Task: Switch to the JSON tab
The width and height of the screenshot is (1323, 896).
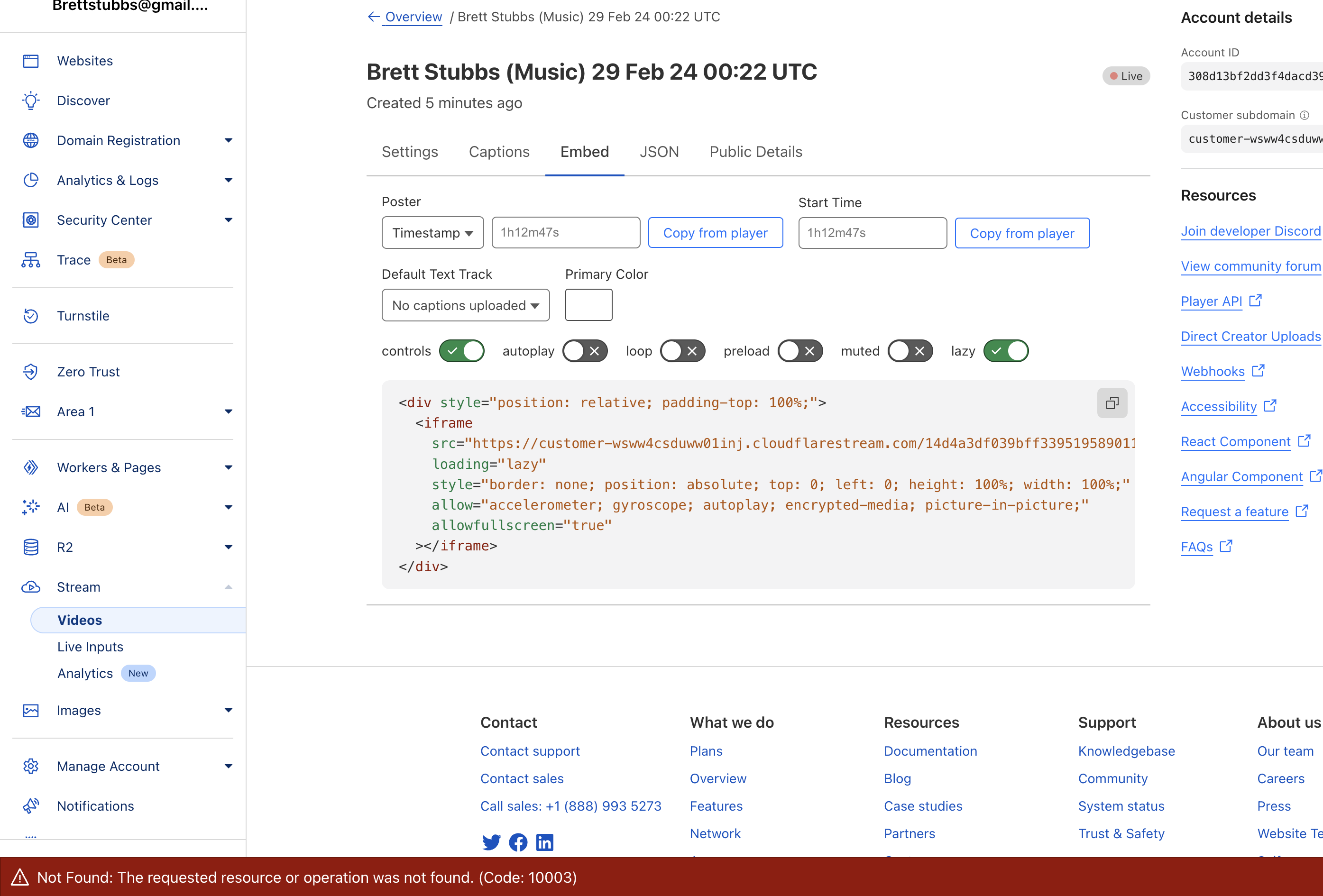Action: point(659,152)
